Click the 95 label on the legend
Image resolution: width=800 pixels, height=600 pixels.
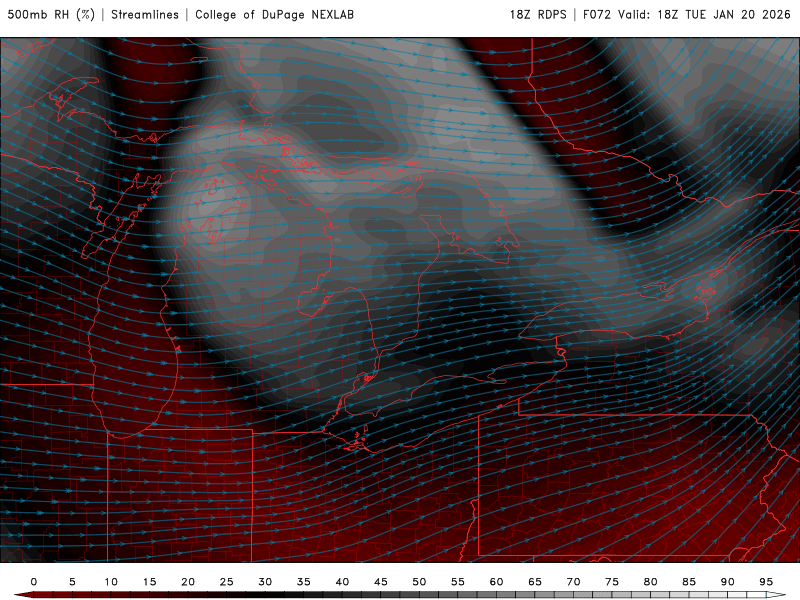(766, 582)
